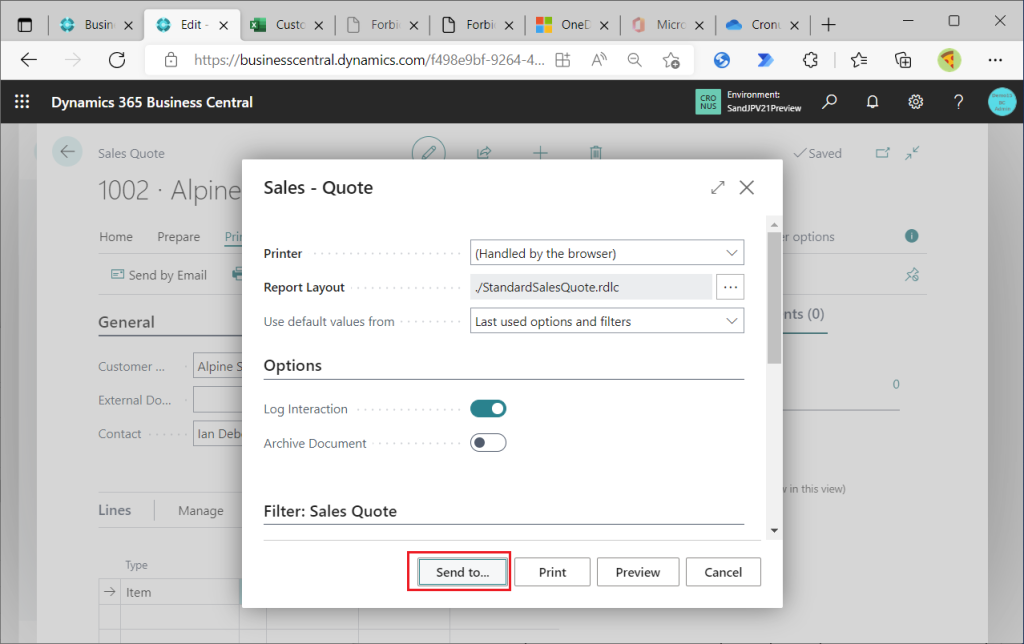Close the Sales - Quote dialog

(x=746, y=188)
